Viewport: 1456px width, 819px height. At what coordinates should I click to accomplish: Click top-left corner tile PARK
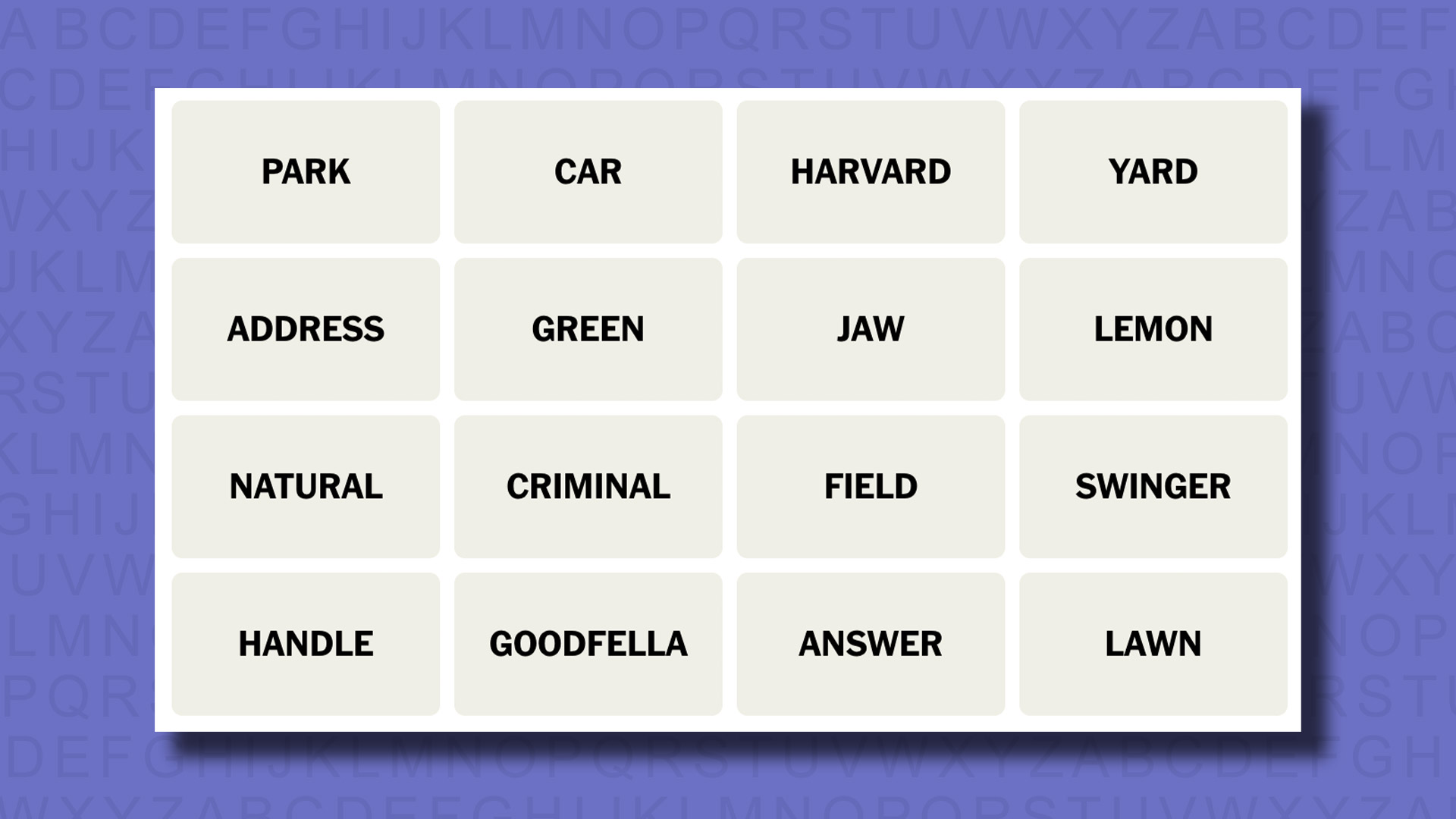(x=305, y=171)
